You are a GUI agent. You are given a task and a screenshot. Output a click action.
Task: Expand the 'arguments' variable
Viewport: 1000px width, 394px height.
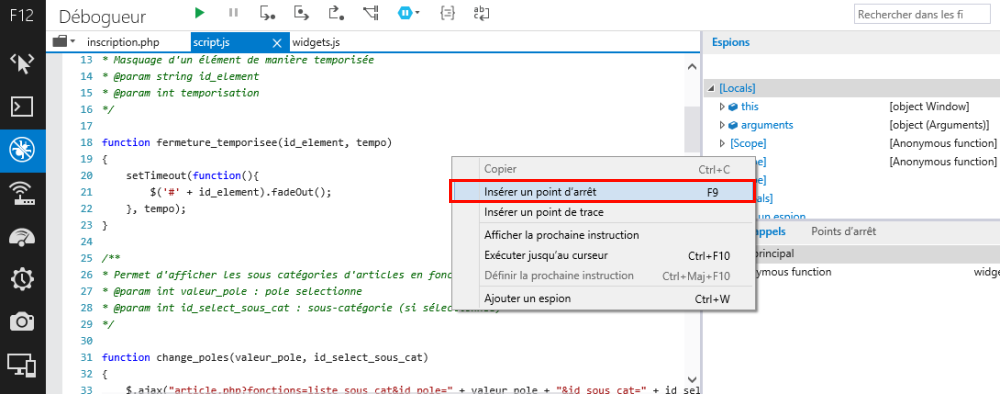pos(722,125)
